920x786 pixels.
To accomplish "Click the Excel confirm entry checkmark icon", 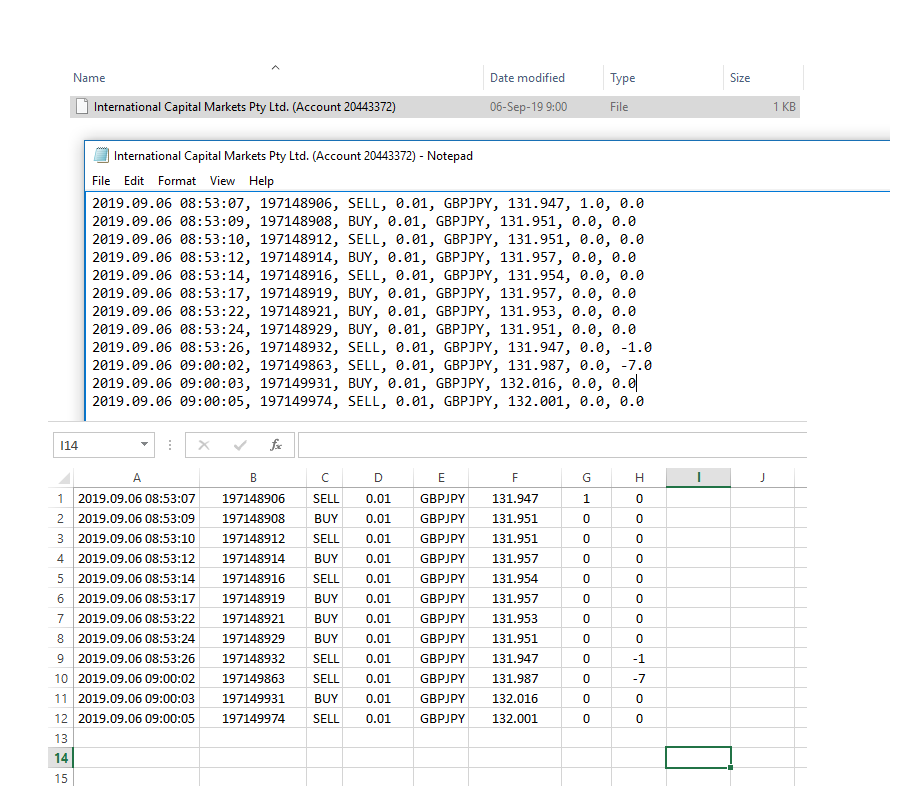I will (240, 445).
